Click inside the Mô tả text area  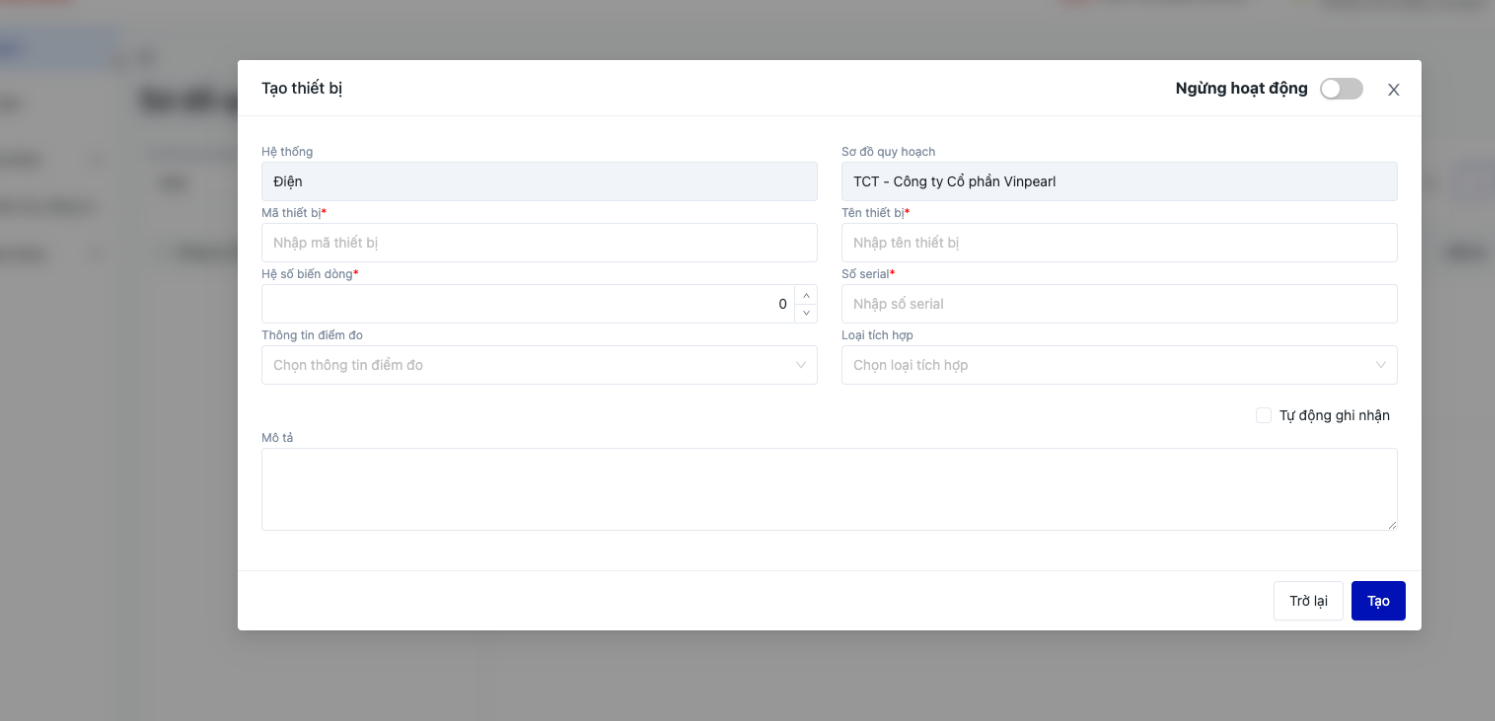click(828, 489)
